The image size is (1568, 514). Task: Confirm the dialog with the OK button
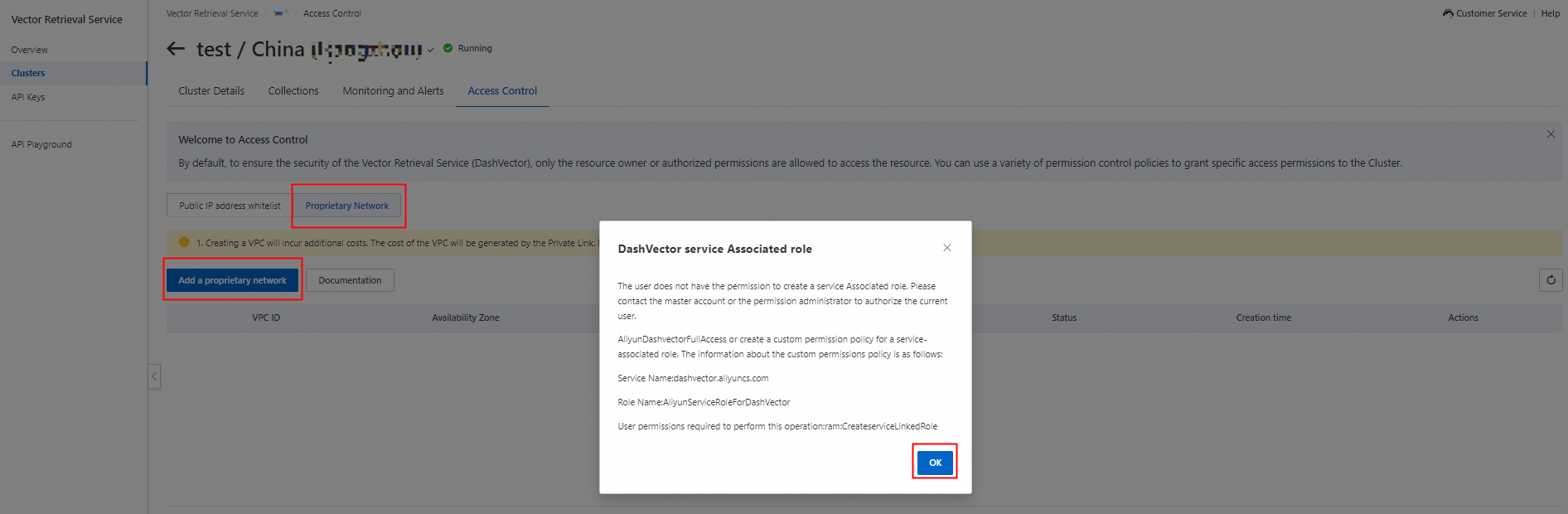pyautogui.click(x=935, y=463)
